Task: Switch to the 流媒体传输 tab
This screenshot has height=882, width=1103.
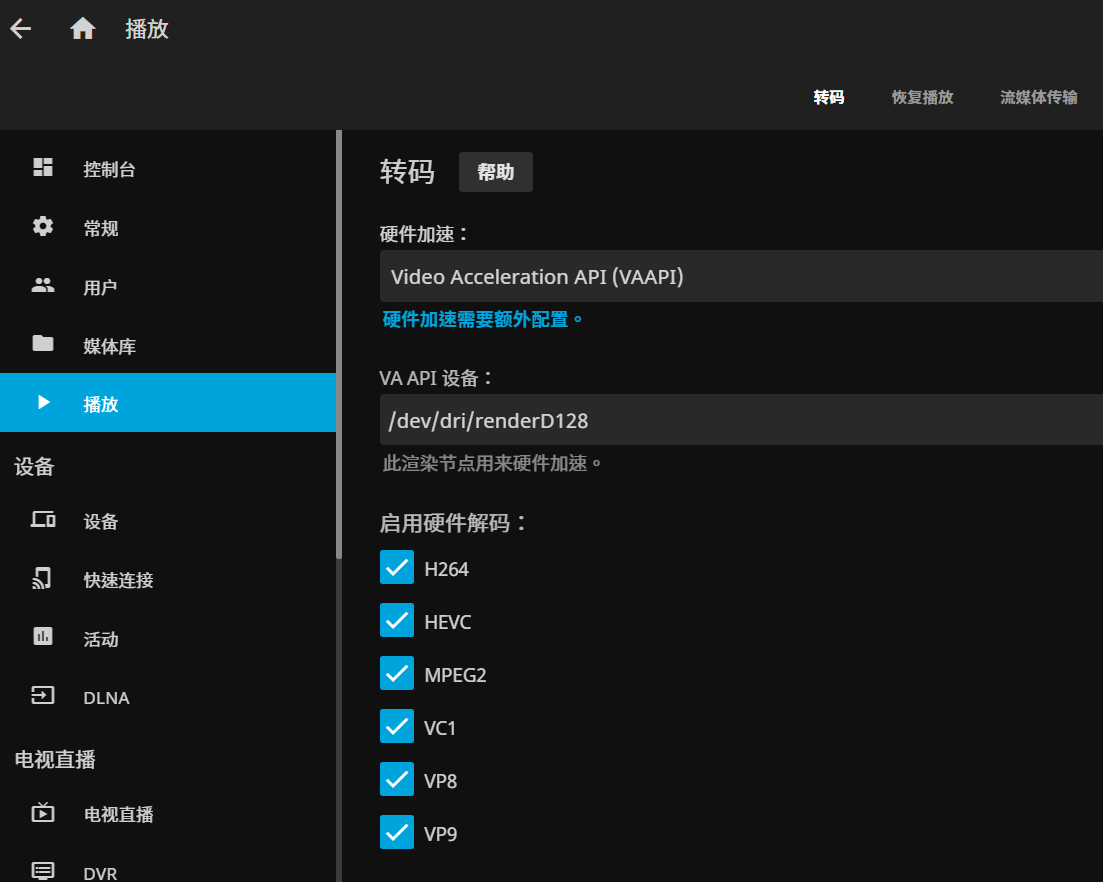Action: pyautogui.click(x=1038, y=97)
